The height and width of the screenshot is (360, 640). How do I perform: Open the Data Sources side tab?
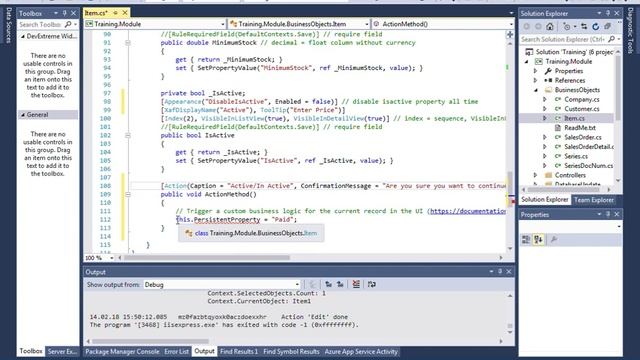(x=9, y=25)
